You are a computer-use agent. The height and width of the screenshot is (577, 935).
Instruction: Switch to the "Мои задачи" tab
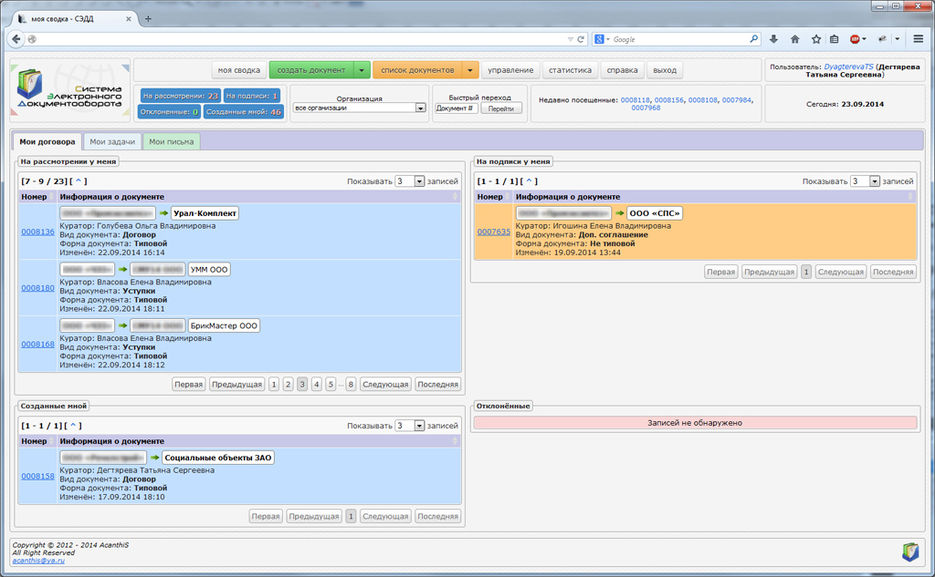pos(112,142)
